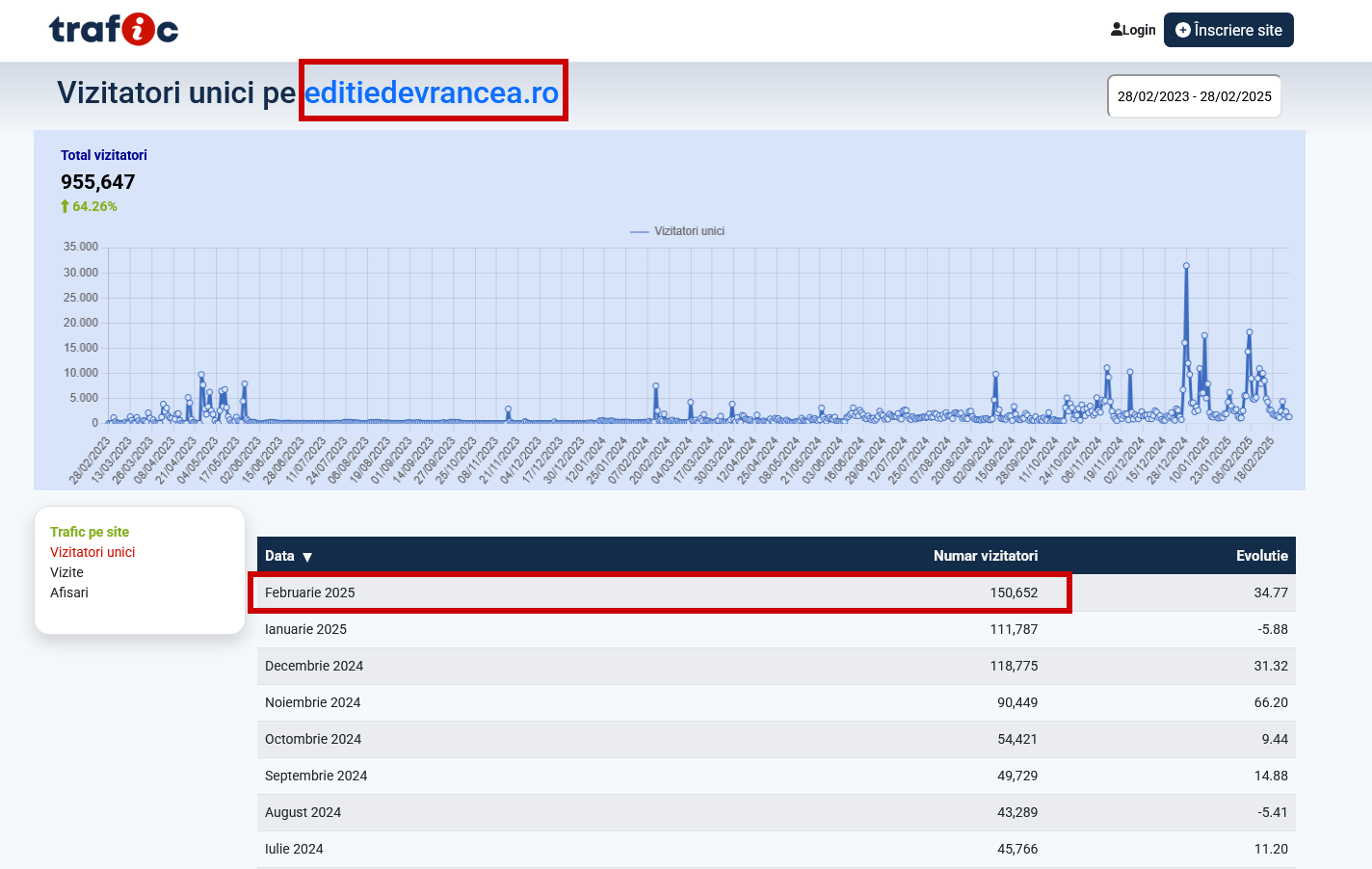Click the 35.000 y-axis label

(x=81, y=247)
